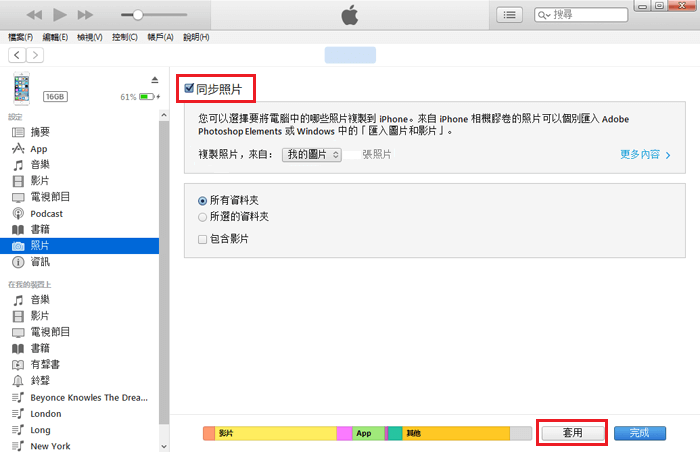Click the 完成 button
The image size is (700, 452).
[640, 433]
